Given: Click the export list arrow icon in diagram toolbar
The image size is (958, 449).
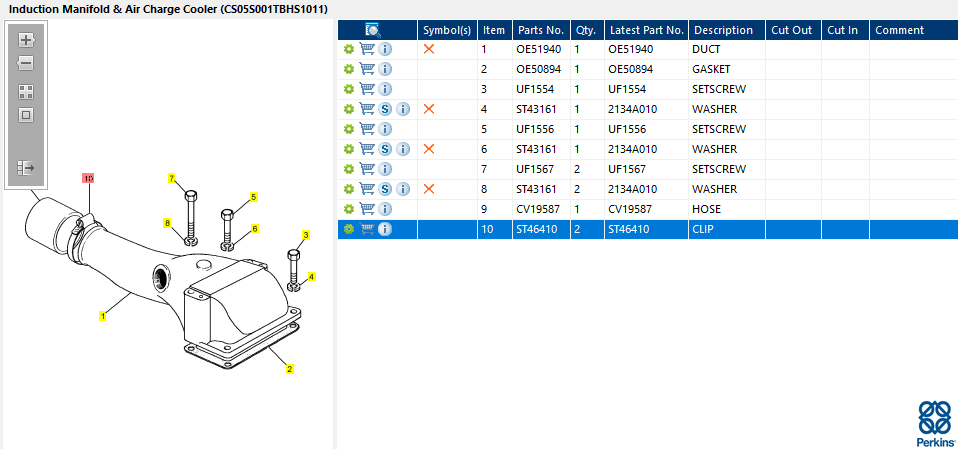Looking at the screenshot, I should point(26,167).
